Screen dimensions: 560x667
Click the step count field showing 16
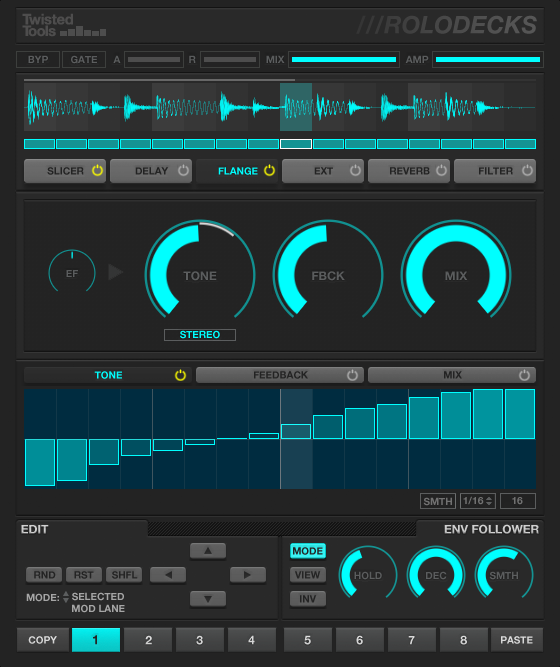[517, 501]
